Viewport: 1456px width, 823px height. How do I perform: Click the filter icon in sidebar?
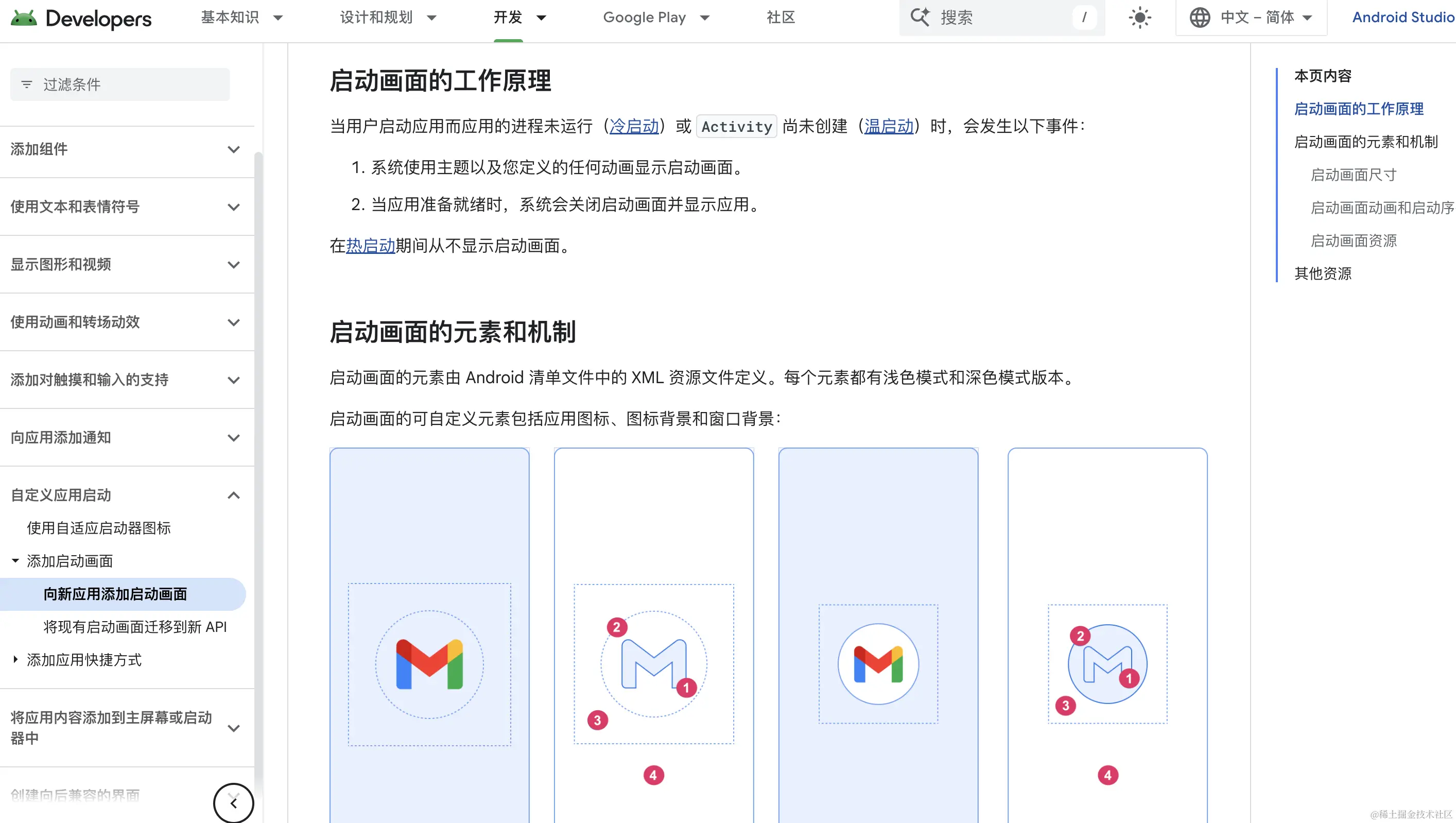(27, 85)
